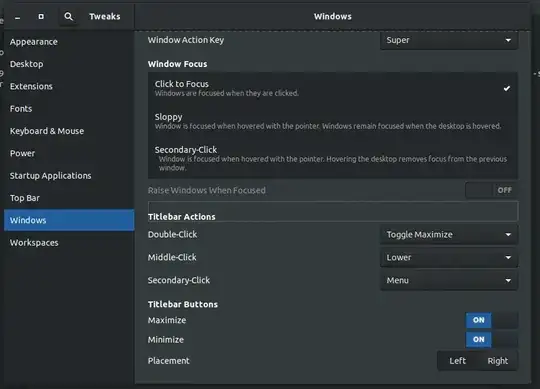
Task: Open the Window Action Key dropdown
Action: 449,40
